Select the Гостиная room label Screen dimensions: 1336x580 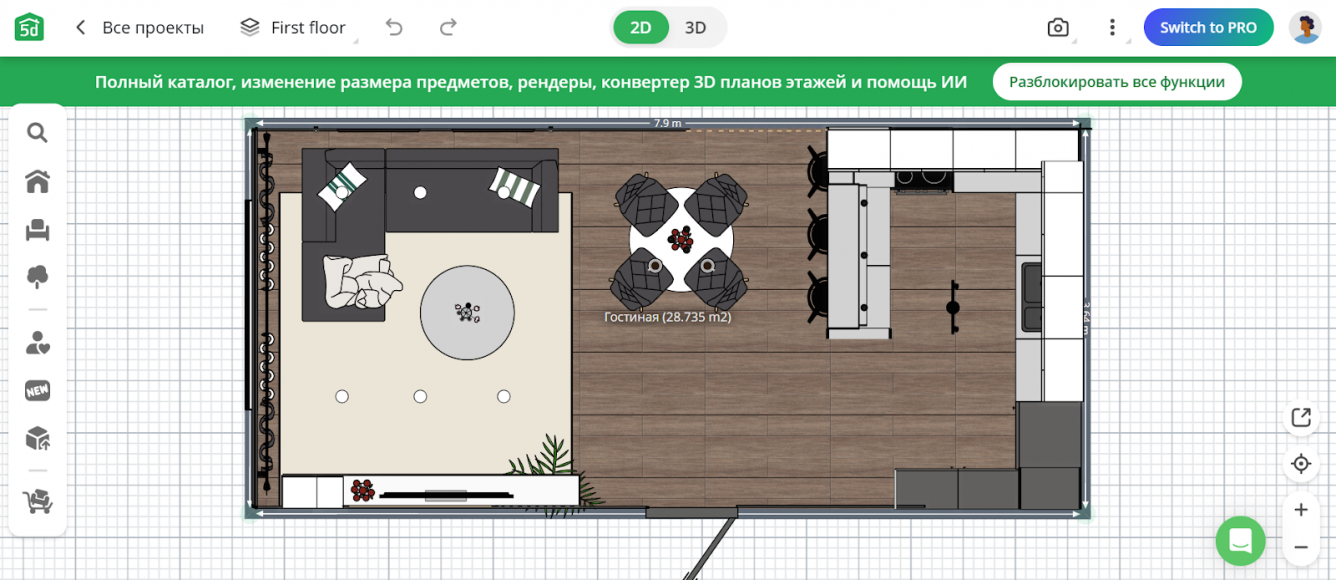[667, 317]
